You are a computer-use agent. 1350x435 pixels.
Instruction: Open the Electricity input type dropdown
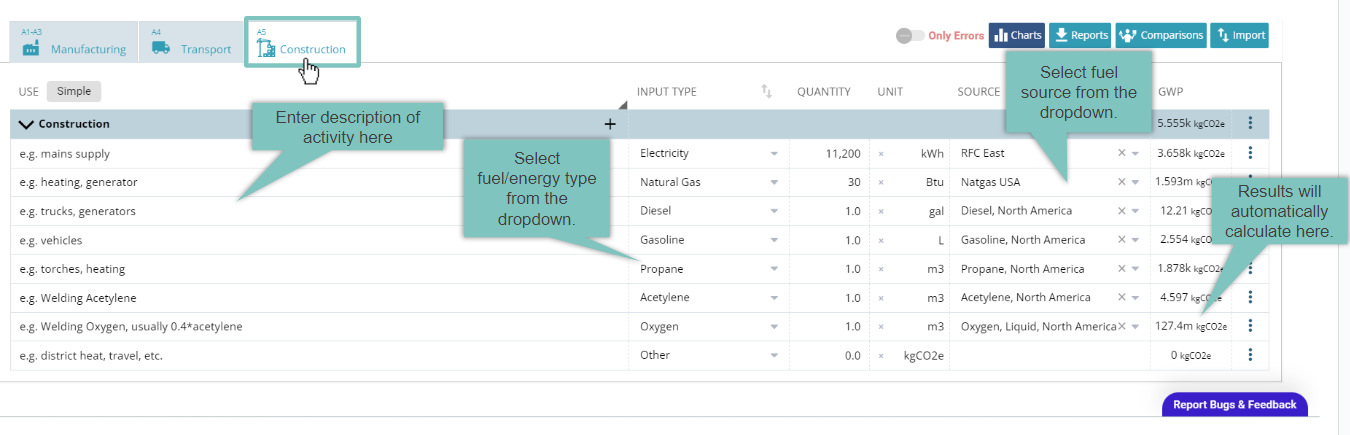pos(773,154)
